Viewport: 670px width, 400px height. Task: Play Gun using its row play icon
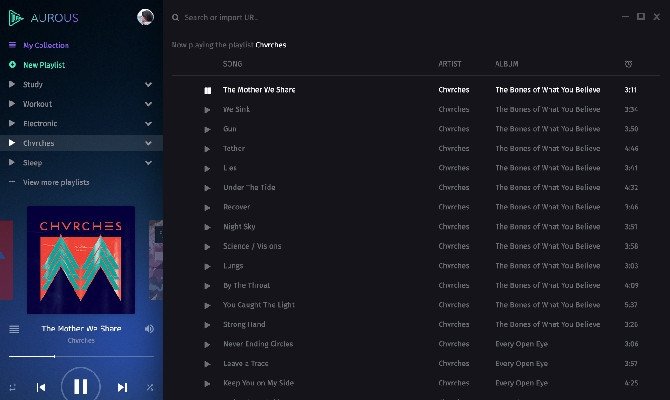[x=207, y=129]
